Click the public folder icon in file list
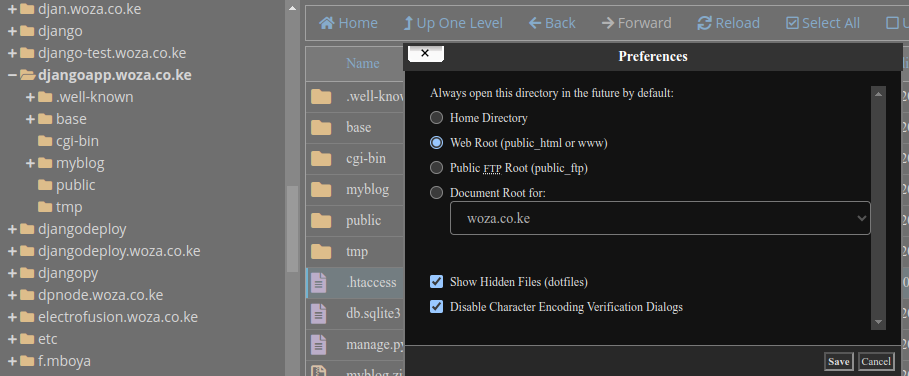The height and width of the screenshot is (376, 909). [321, 221]
